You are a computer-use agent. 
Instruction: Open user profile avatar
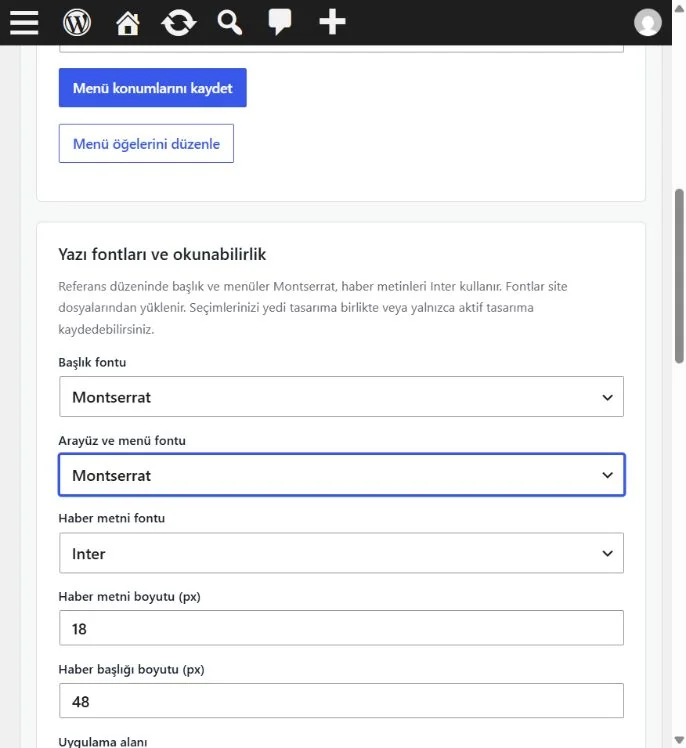647,22
